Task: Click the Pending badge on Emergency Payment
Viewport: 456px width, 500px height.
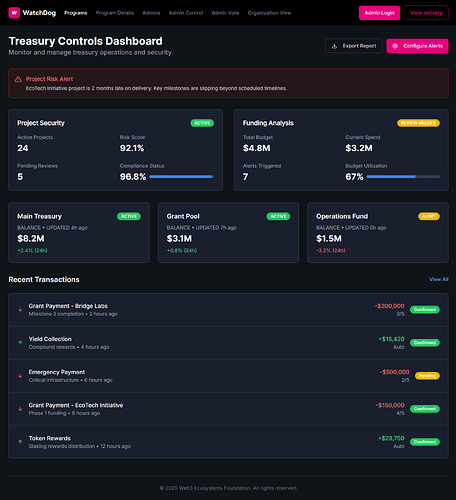Action: coord(427,376)
